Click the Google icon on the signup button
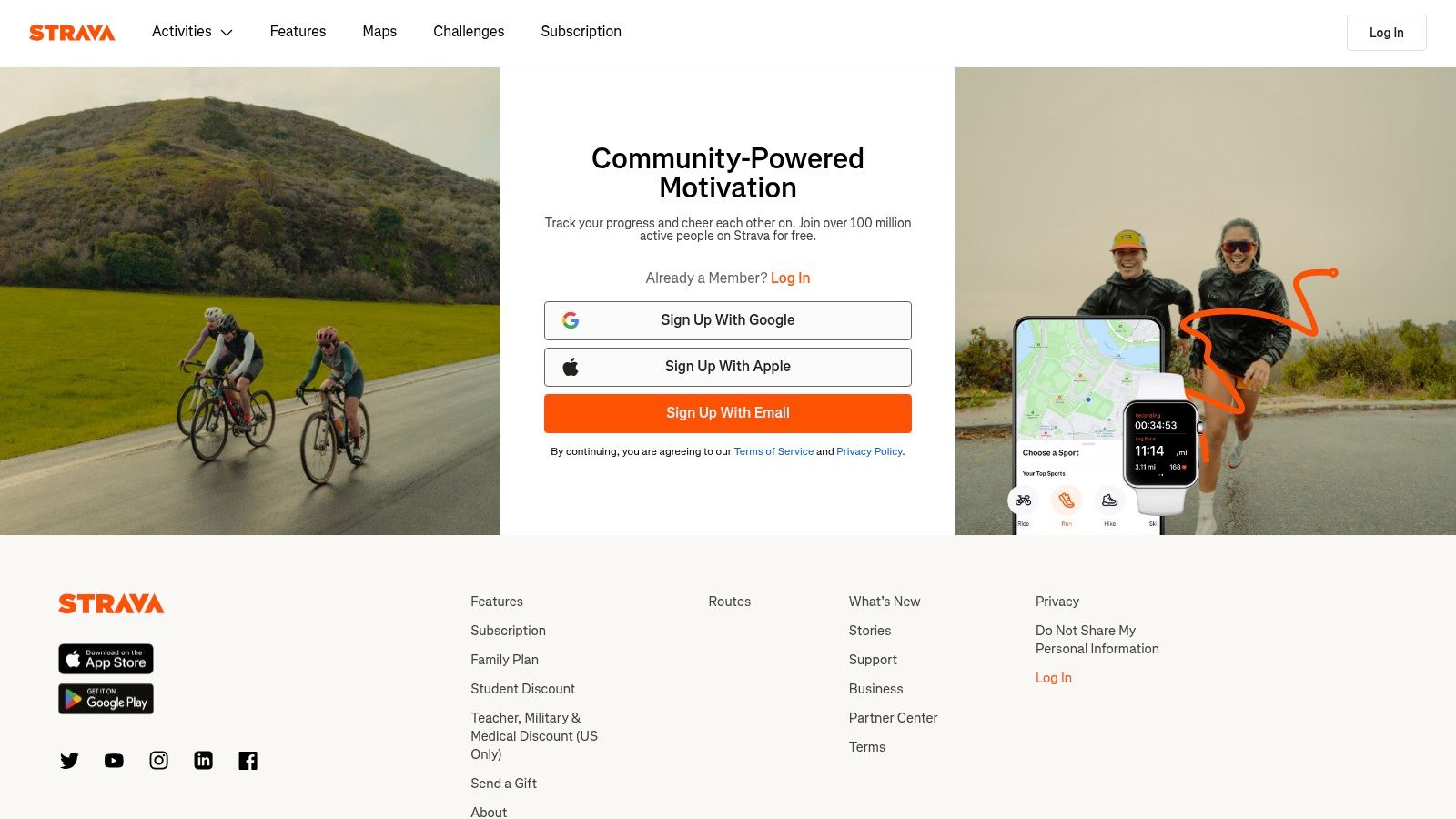This screenshot has height=819, width=1456. 571,320
